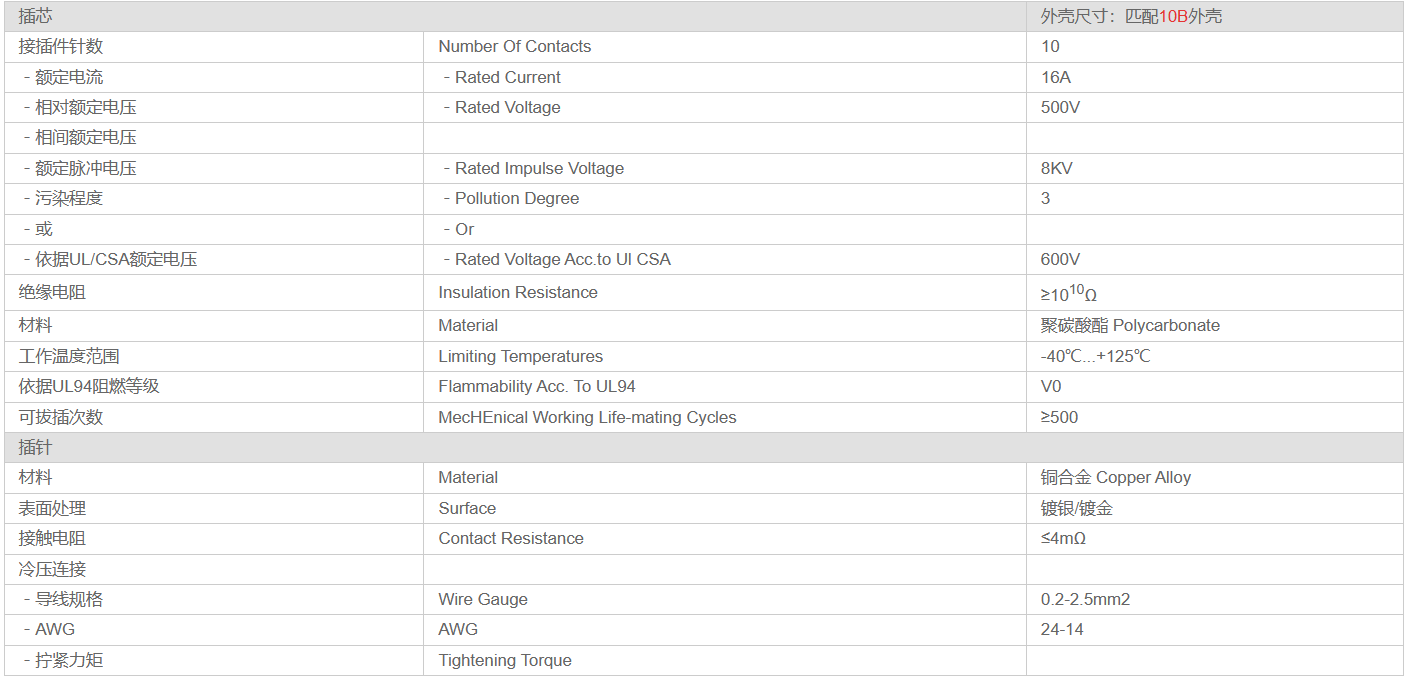Click the 插芯 section header
The image size is (1408, 682).
(36, 16)
